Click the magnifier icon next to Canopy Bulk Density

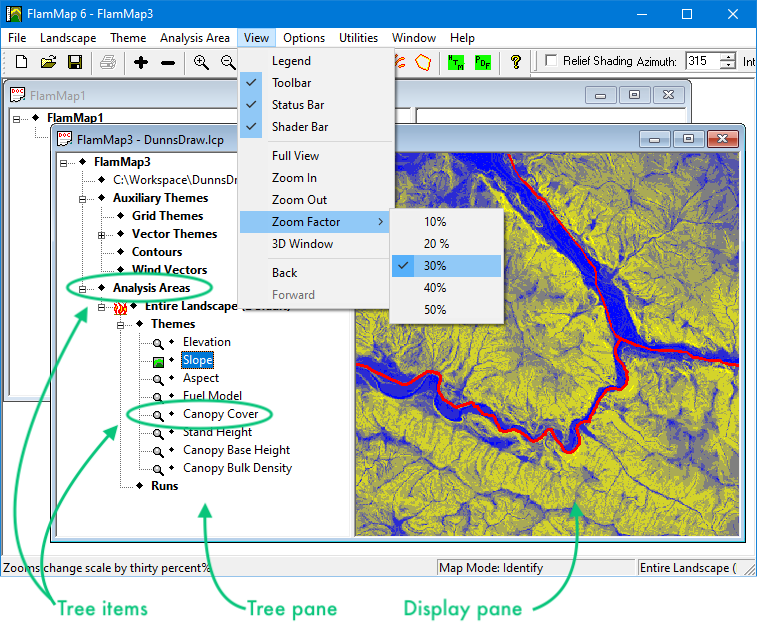pos(158,469)
